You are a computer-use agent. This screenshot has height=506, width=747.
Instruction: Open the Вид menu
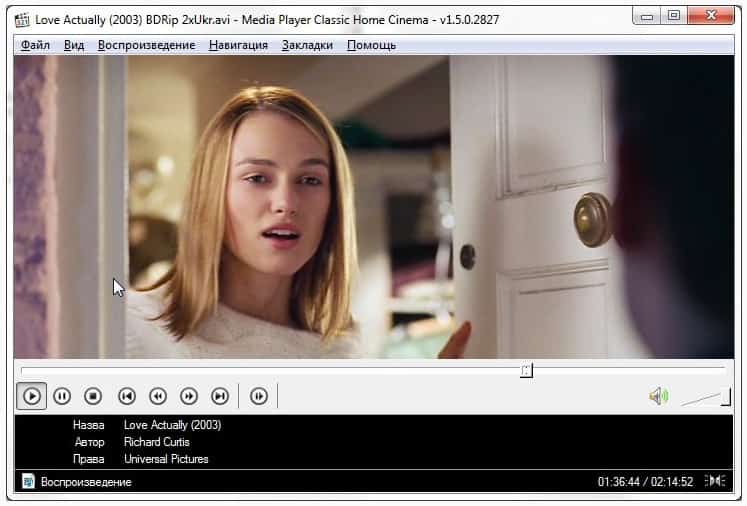(74, 45)
